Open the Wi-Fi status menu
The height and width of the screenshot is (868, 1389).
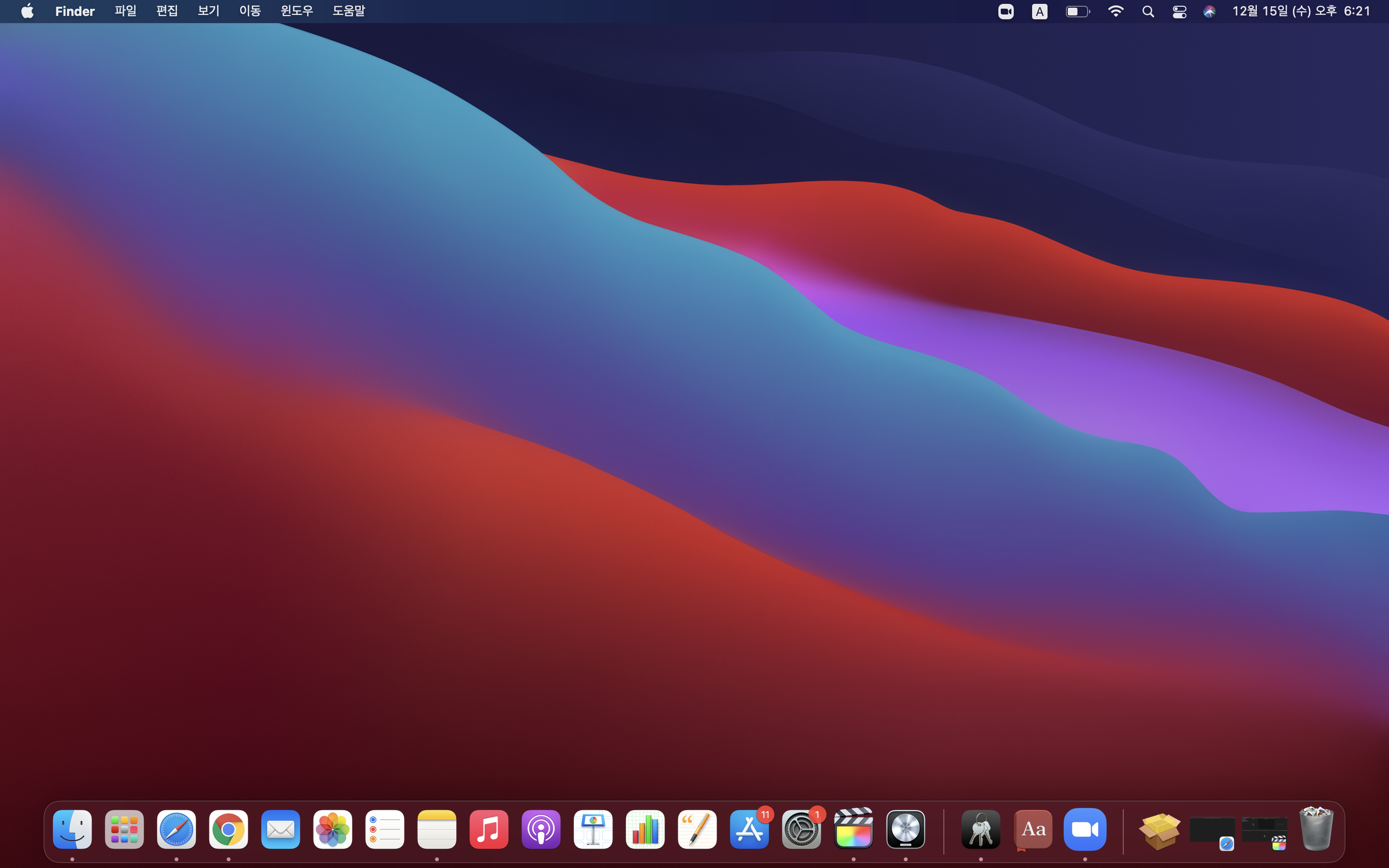tap(1115, 12)
